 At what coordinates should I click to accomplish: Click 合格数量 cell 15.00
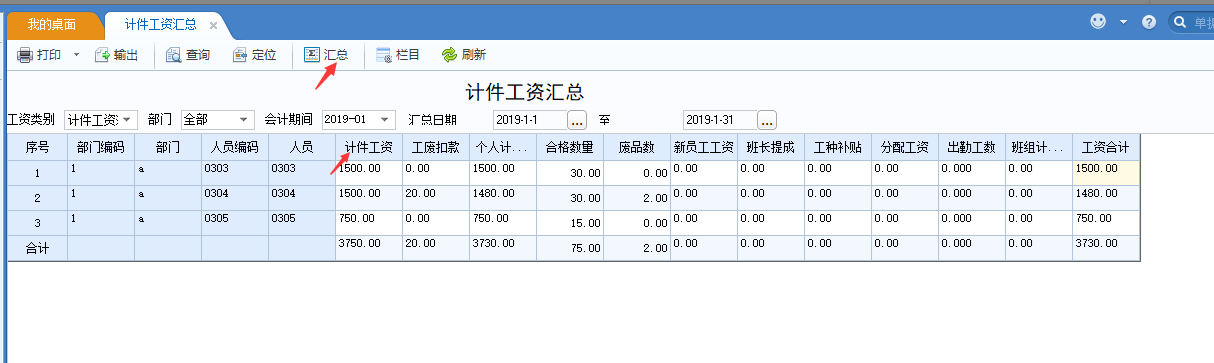[570, 222]
